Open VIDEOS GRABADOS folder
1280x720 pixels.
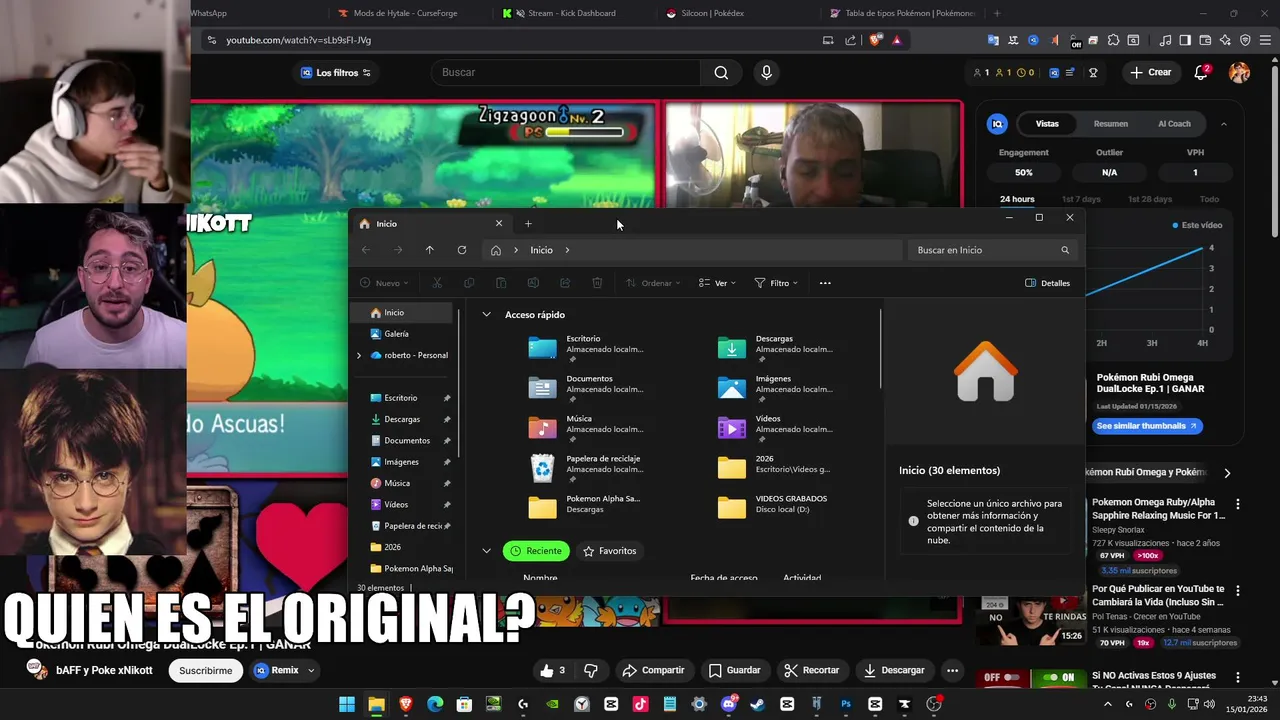click(775, 506)
